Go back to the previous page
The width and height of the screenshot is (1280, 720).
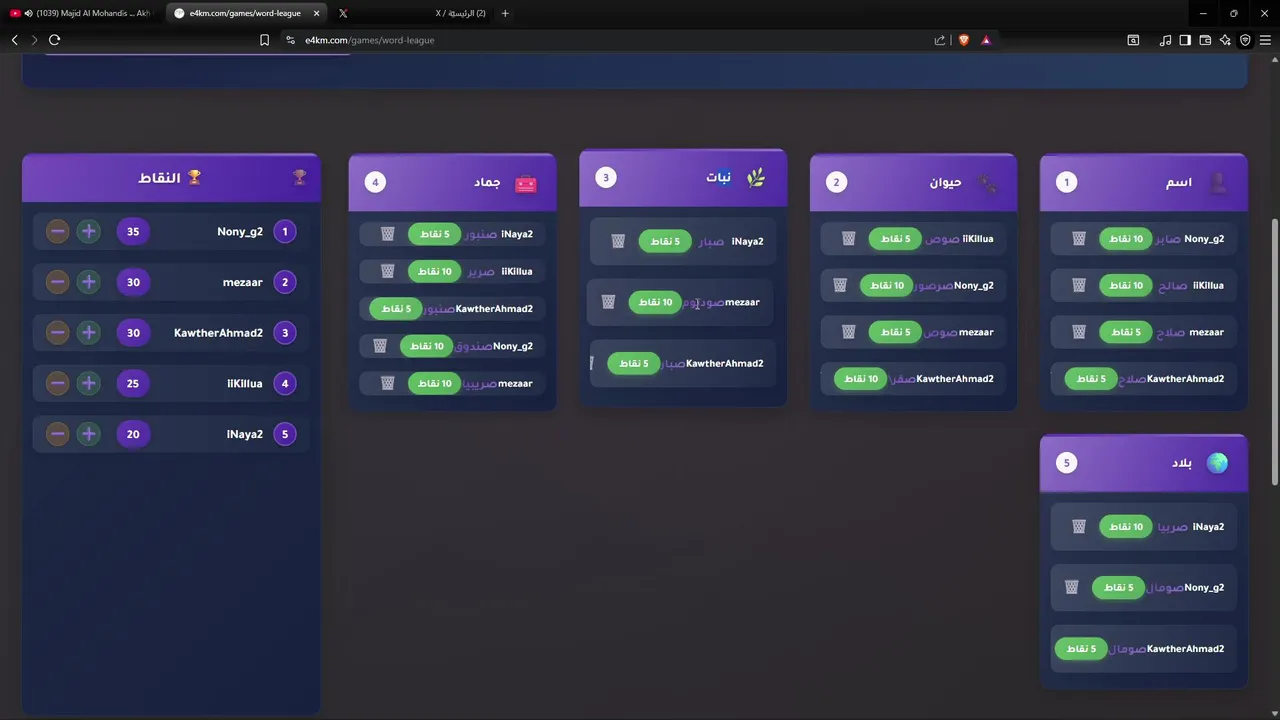pos(14,40)
